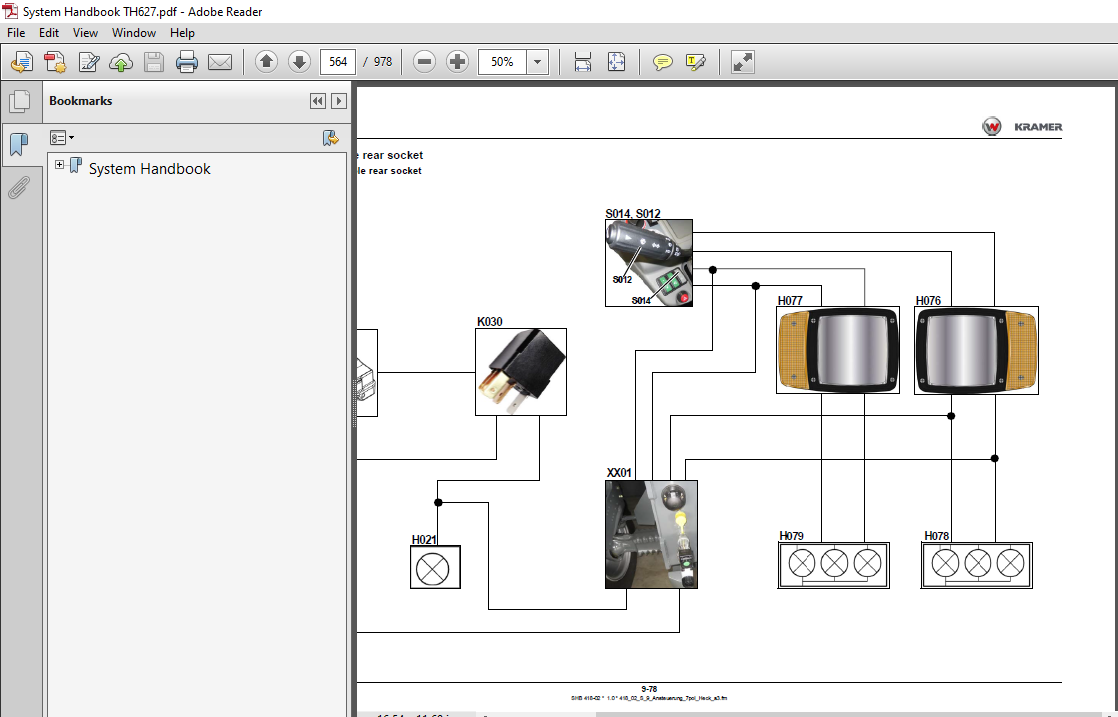Click the H079 triple lamp symbol
Screen dimensions: 1118x717
coord(834,565)
